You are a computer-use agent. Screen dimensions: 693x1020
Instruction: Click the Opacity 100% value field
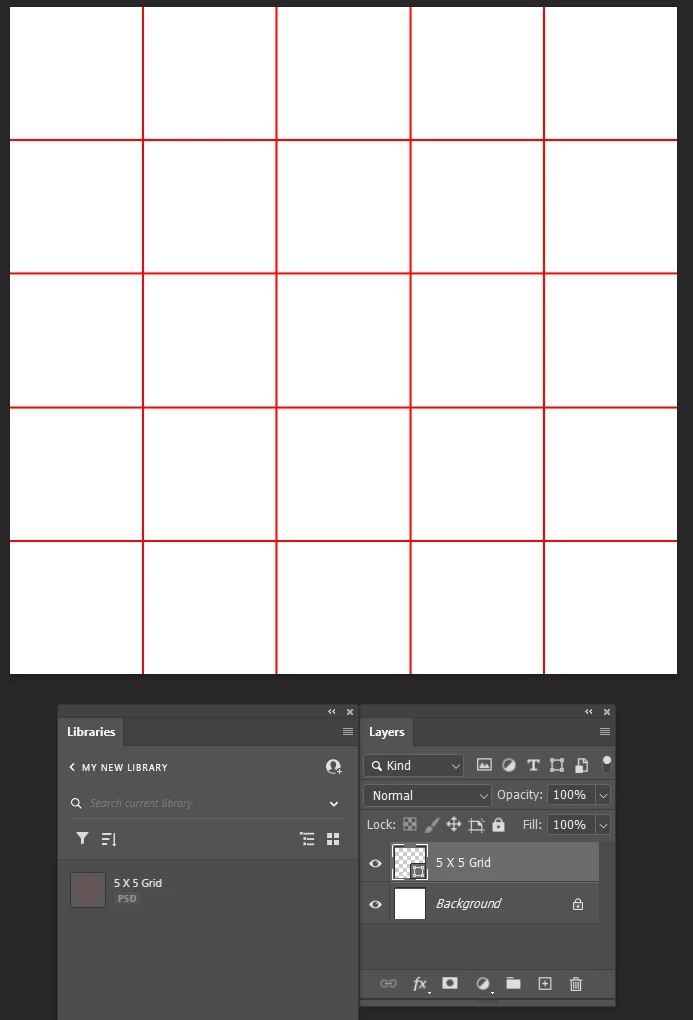pos(571,795)
